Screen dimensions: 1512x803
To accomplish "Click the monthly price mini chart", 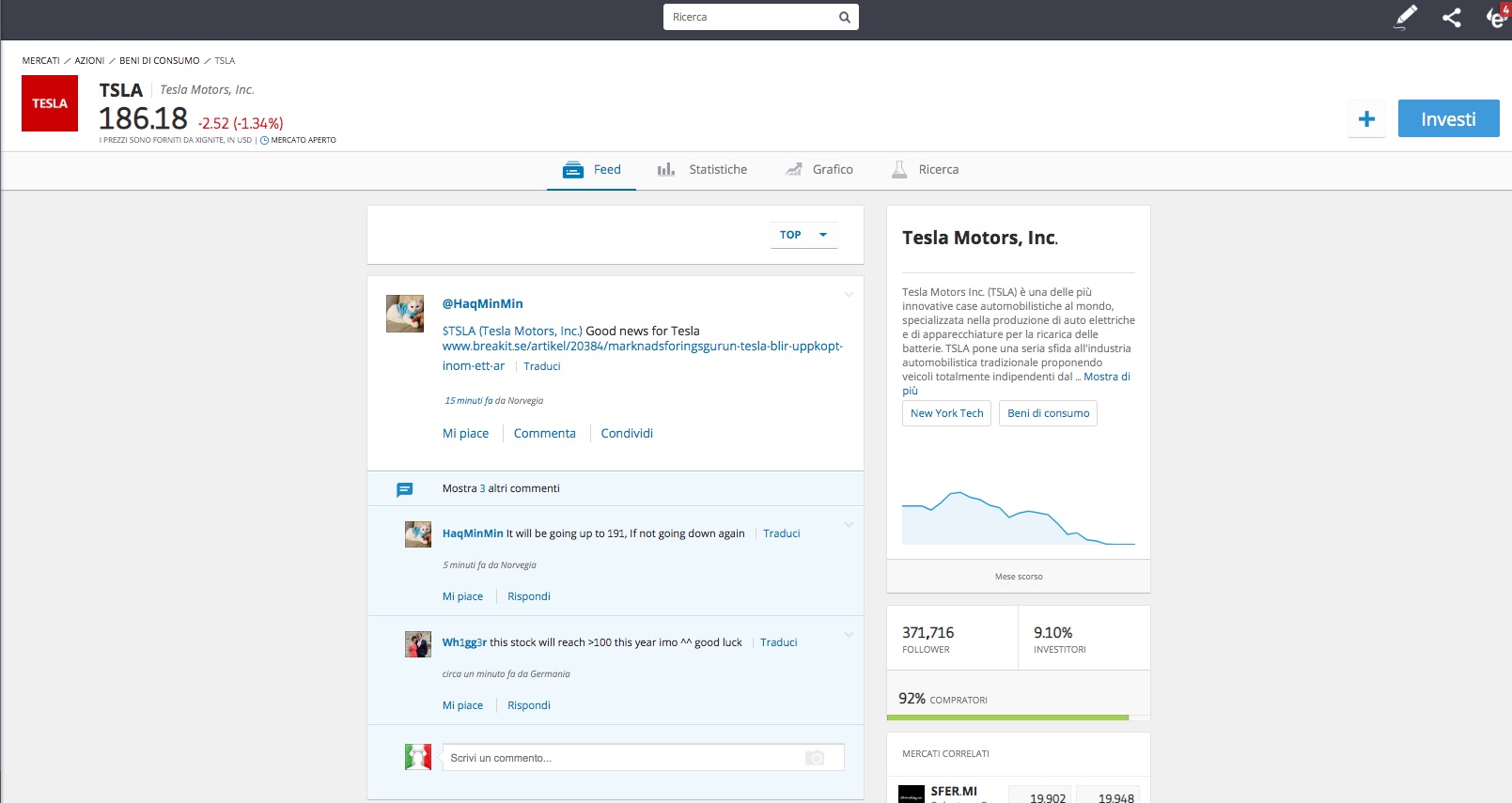I will [x=1019, y=517].
